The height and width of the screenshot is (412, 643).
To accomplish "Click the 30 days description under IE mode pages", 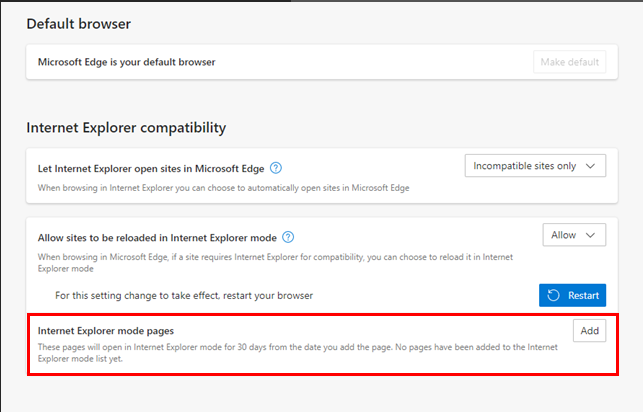I will coord(298,353).
